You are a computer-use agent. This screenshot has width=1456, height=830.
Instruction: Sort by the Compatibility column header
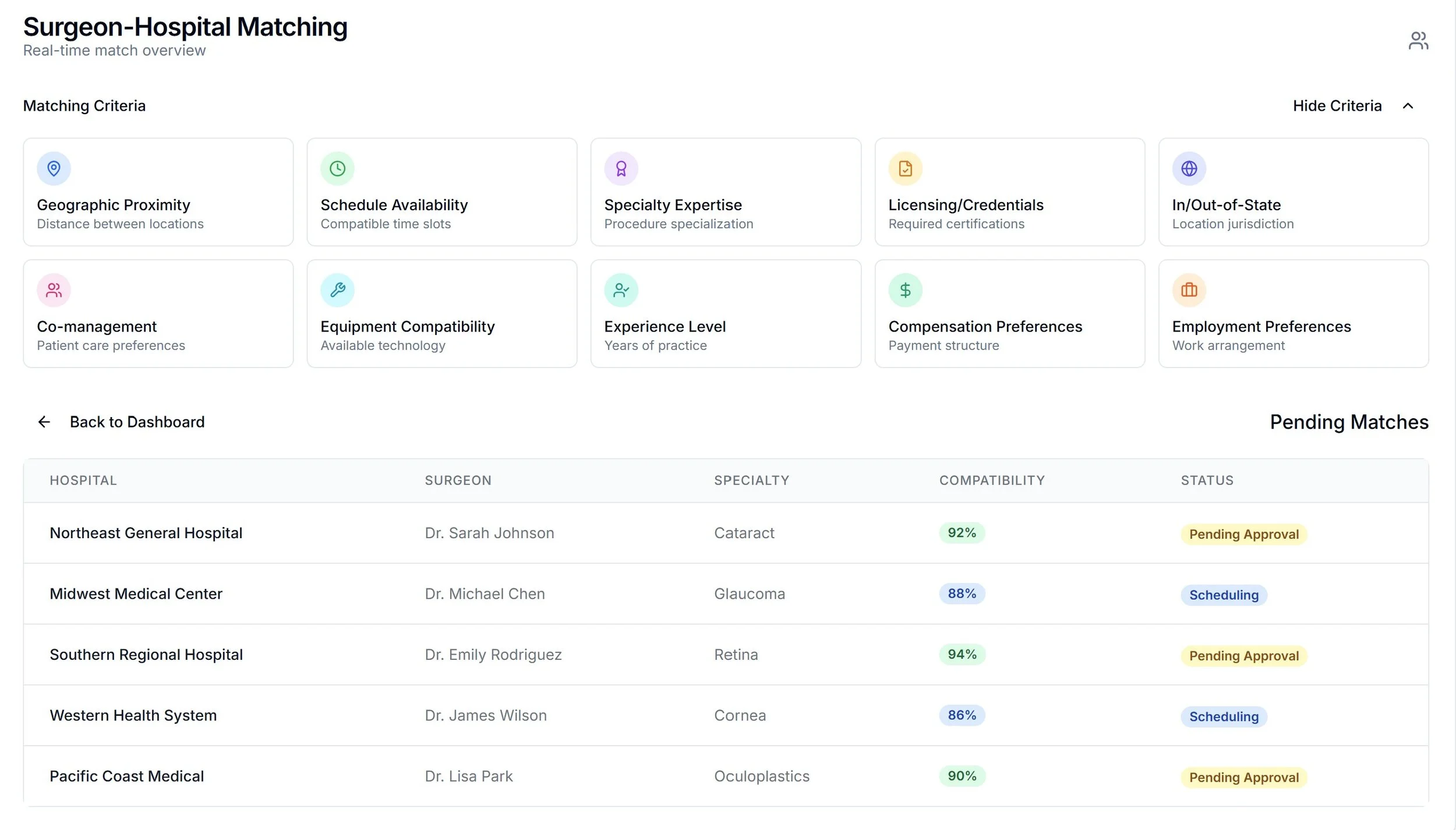click(992, 481)
